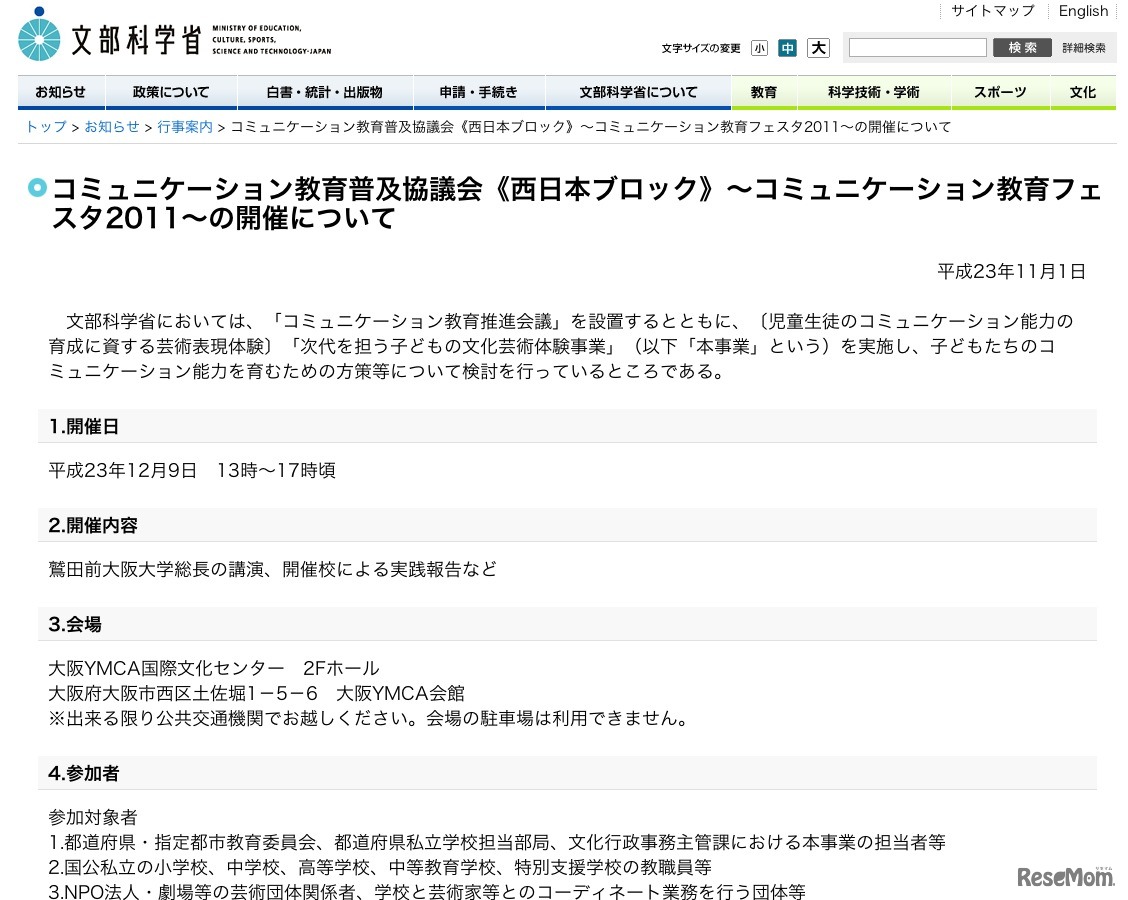Open the 詳細検索 advanced search
The image size is (1128, 900).
point(1084,47)
